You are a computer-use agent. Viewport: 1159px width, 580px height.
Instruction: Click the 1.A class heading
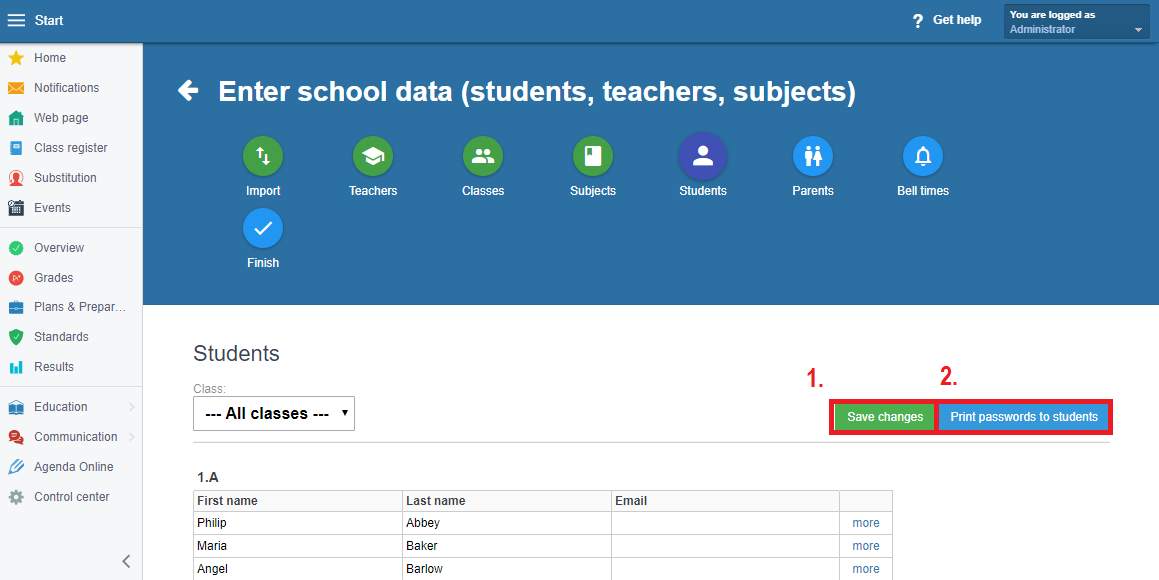208,478
